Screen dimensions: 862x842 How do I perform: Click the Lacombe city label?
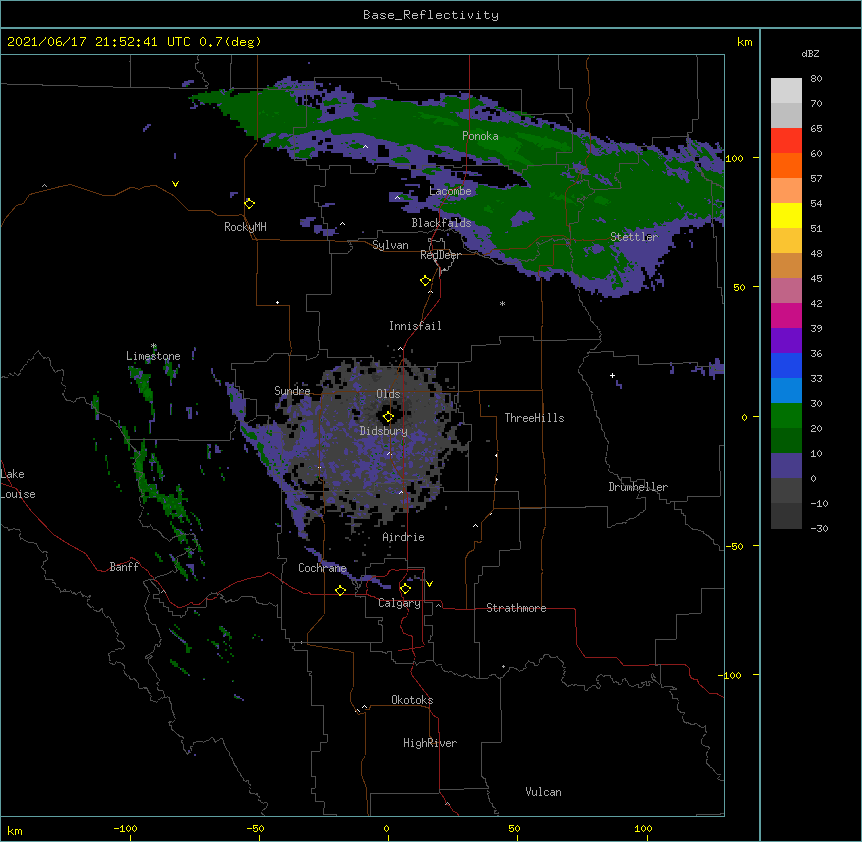450,191
